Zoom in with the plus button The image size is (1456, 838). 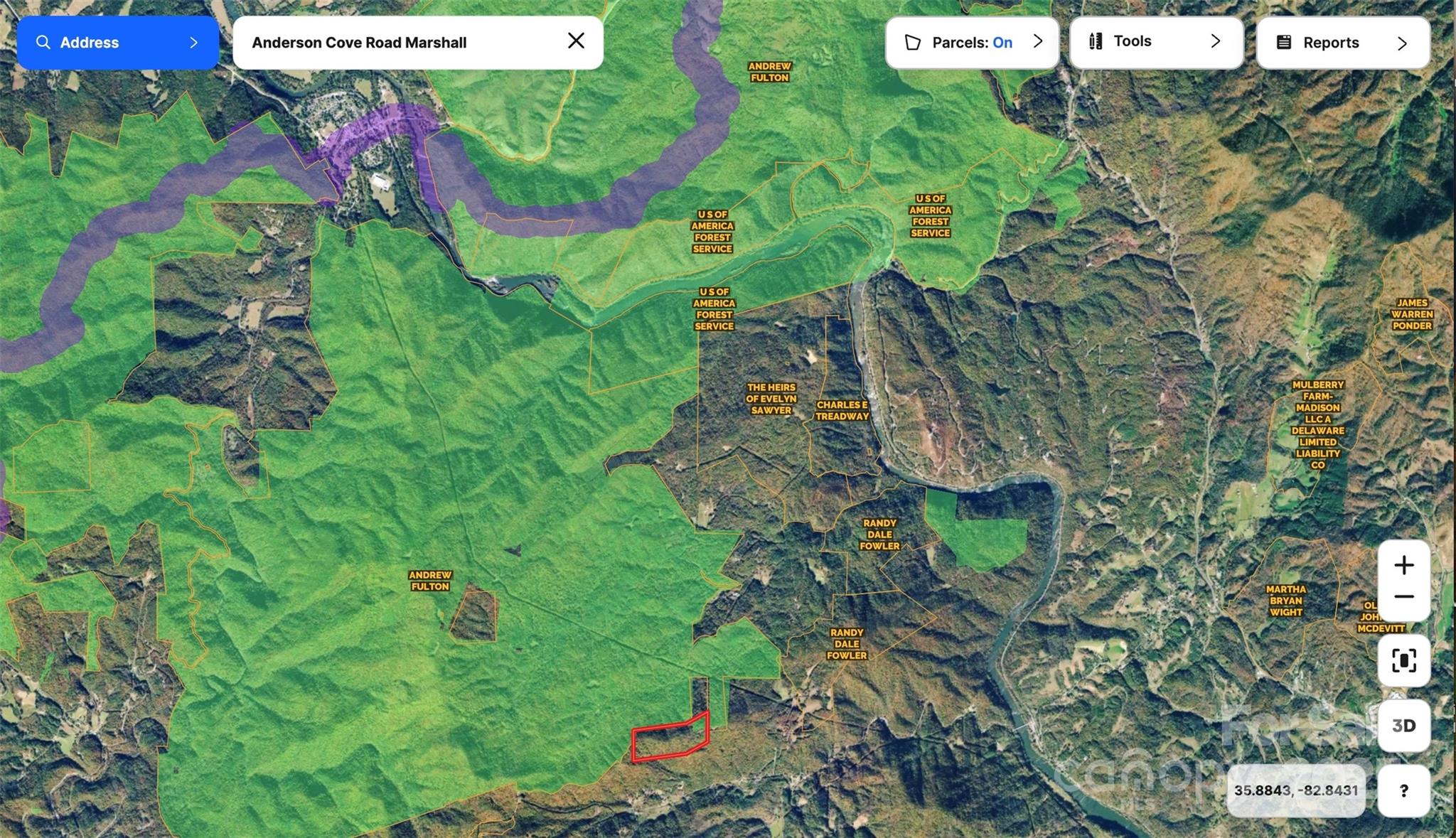coord(1403,566)
